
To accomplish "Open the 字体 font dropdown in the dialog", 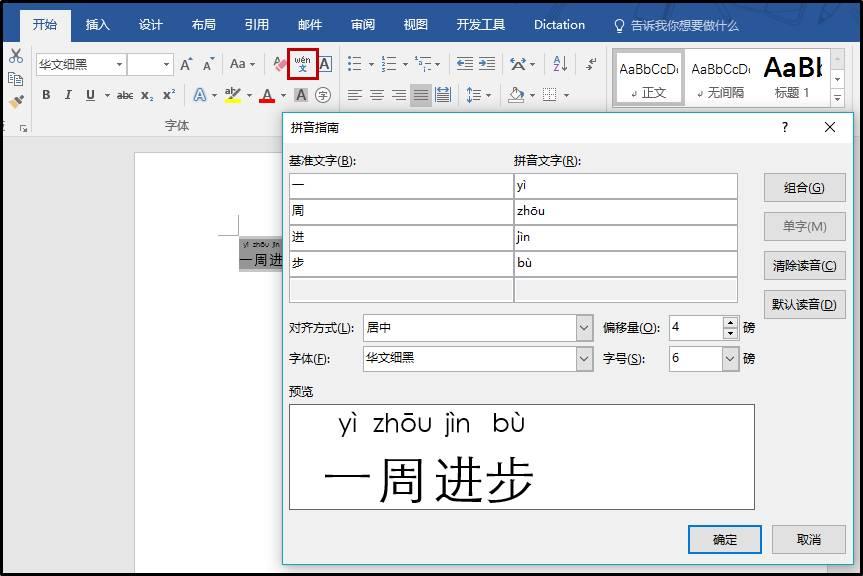I will tap(583, 359).
